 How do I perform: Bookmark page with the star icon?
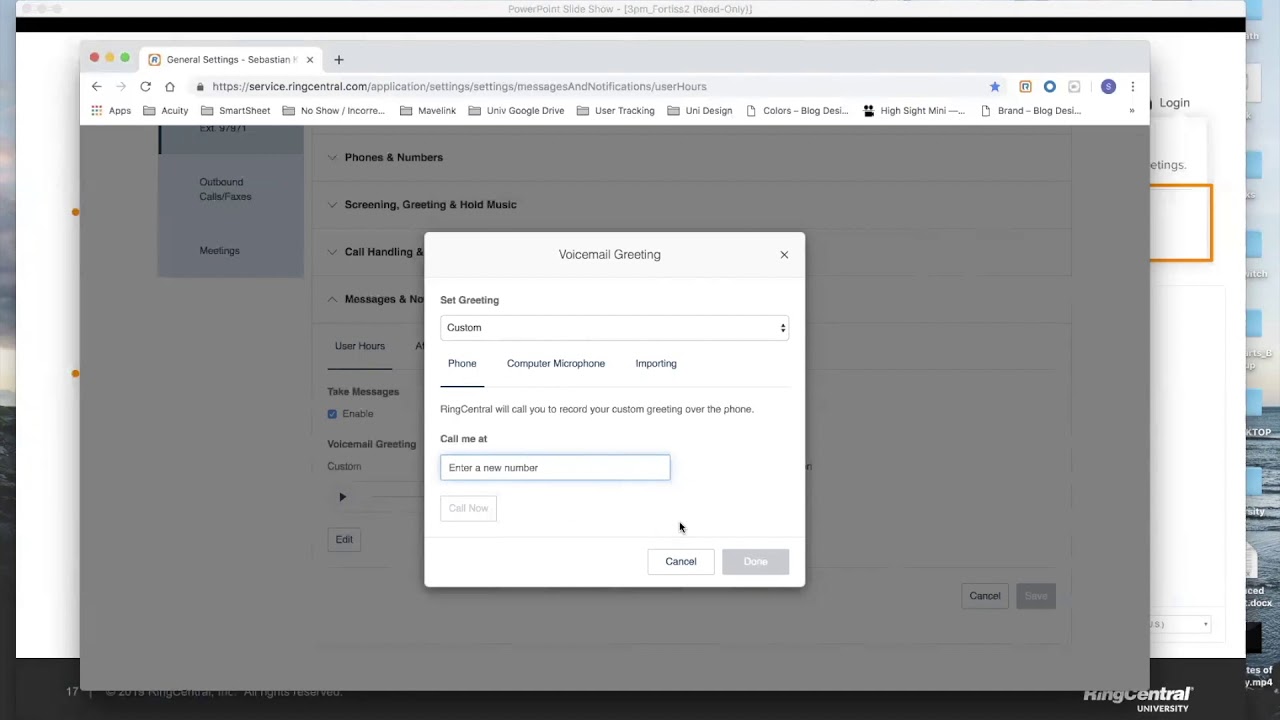(x=994, y=87)
